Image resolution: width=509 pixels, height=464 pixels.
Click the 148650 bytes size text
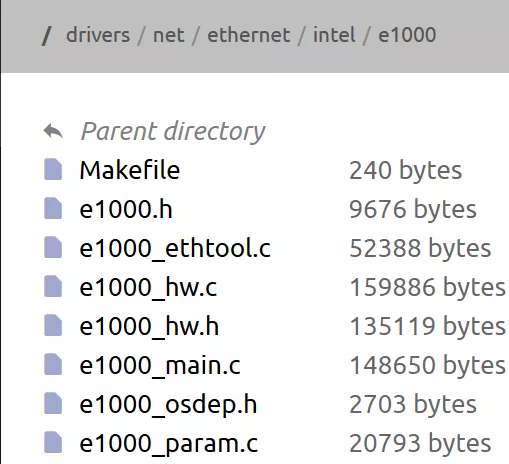pyautogui.click(x=428, y=365)
